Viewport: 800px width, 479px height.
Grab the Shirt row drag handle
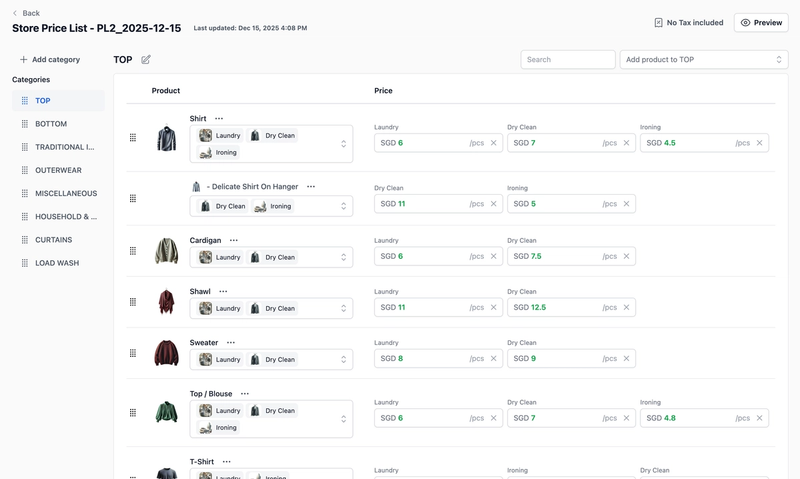point(133,138)
